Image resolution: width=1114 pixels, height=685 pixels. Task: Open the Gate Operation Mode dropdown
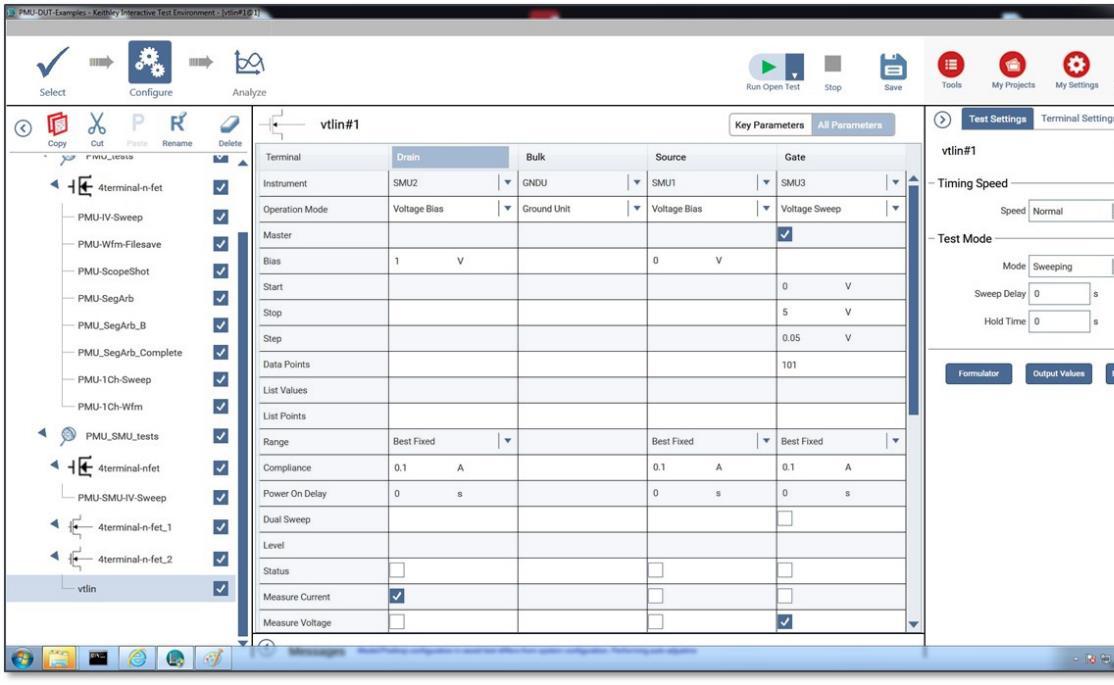895,209
